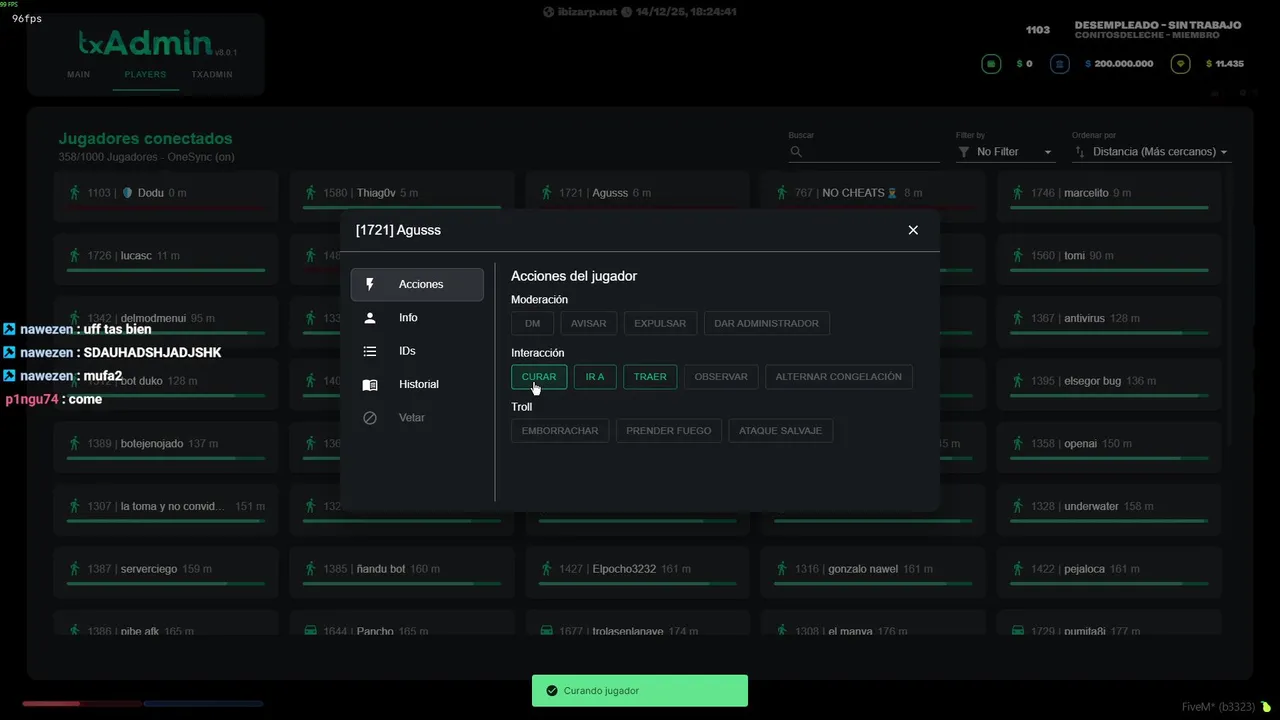The height and width of the screenshot is (720, 1280).
Task: Click the vehicle icon on Pancho card
Action: [x=310, y=631]
